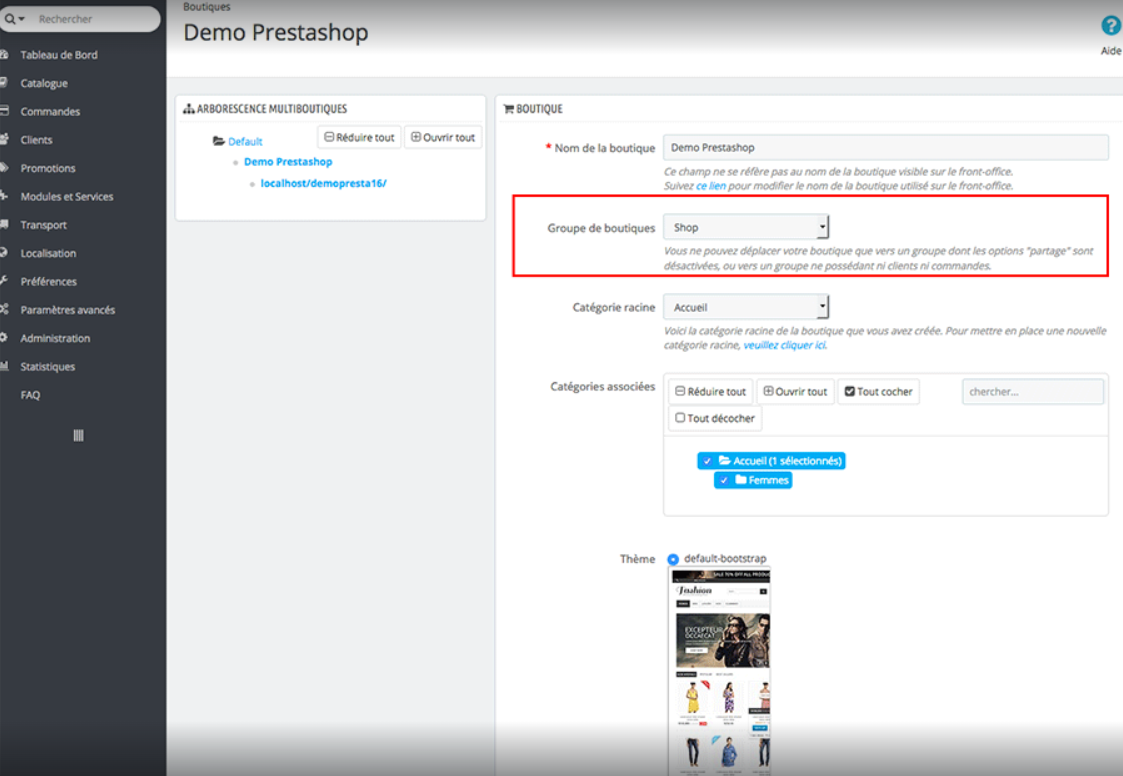This screenshot has height=776, width=1123.
Task: Select Promotions in the sidebar
Action: [48, 168]
